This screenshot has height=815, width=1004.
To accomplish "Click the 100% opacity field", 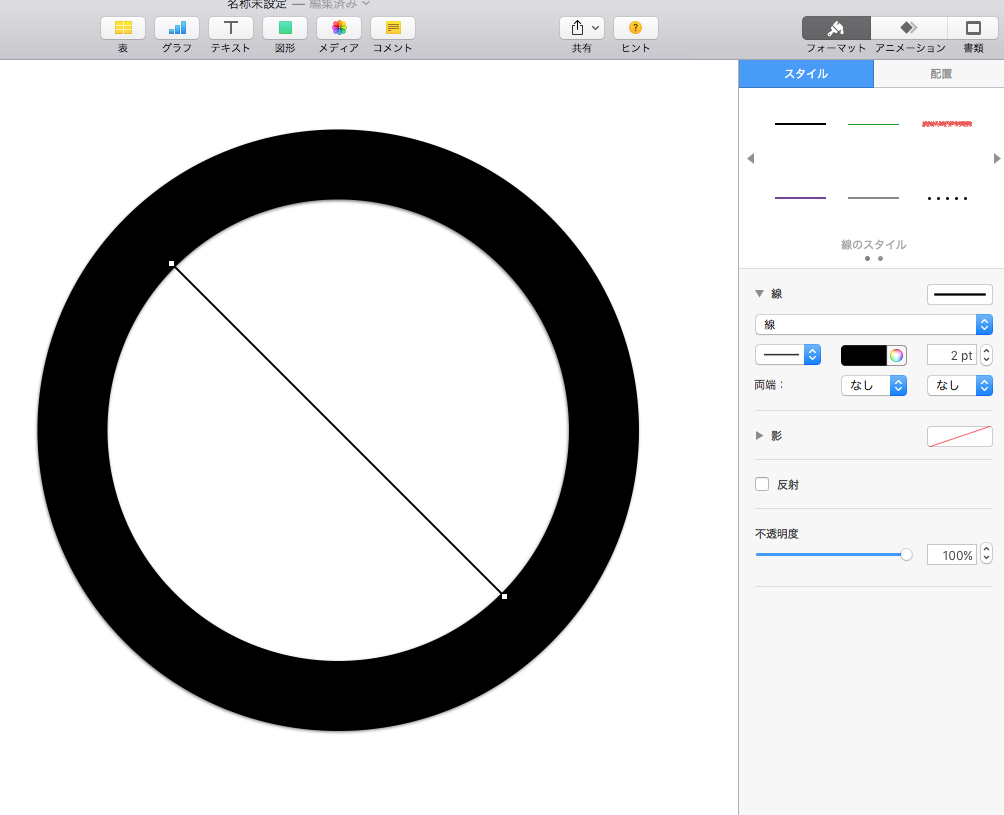I will (x=951, y=554).
